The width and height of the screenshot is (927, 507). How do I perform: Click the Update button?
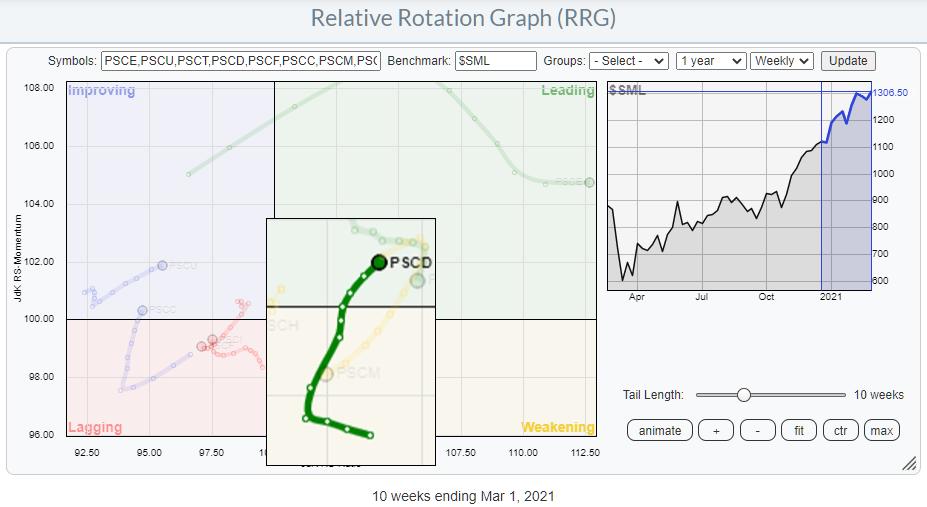pos(848,61)
